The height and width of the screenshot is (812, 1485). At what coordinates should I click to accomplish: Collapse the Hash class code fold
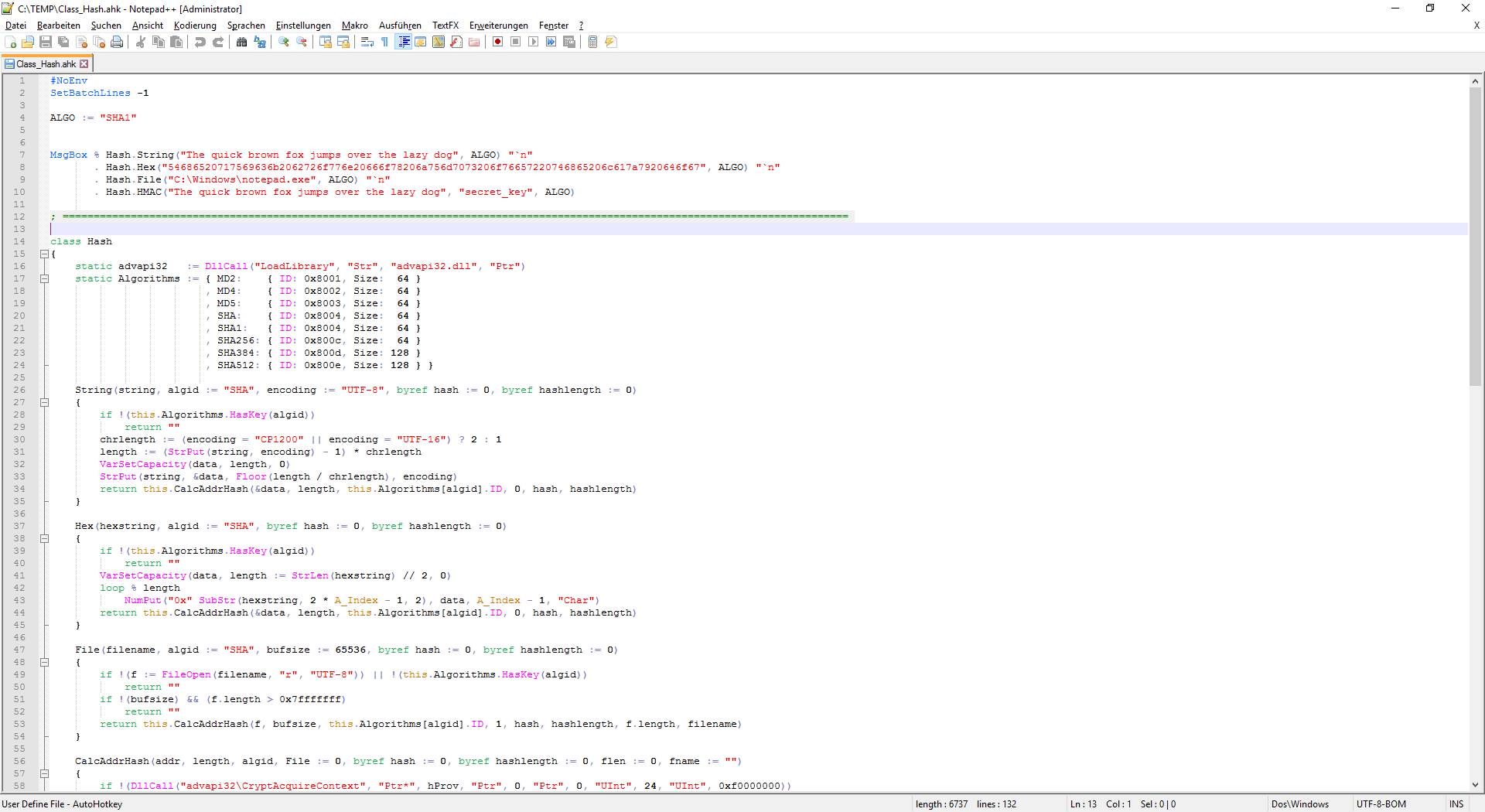point(45,254)
